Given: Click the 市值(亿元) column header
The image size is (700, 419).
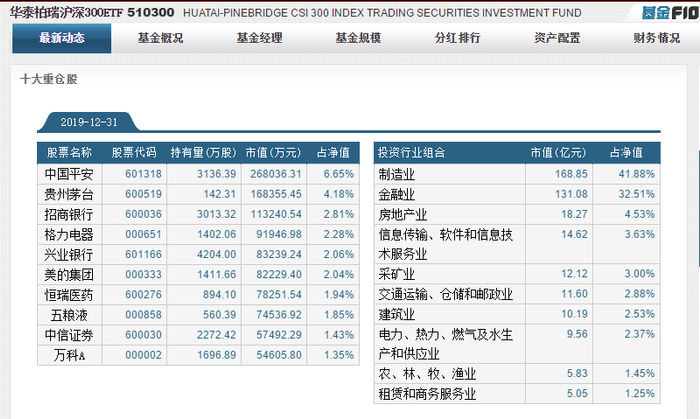Looking at the screenshot, I should [x=558, y=153].
